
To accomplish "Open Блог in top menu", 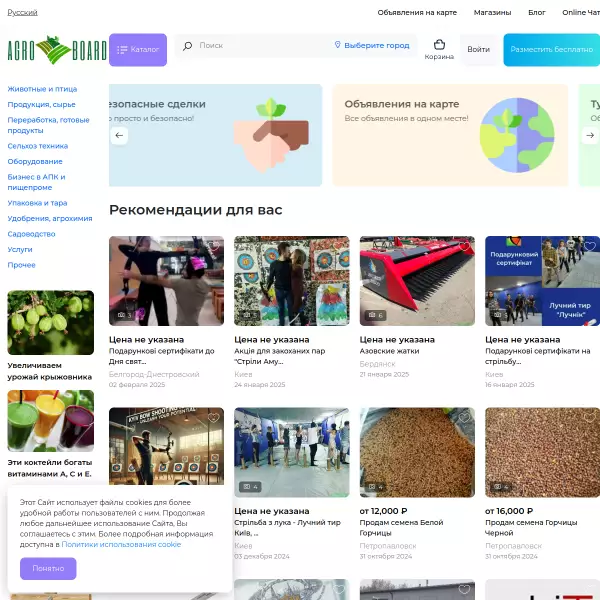I will tap(536, 12).
